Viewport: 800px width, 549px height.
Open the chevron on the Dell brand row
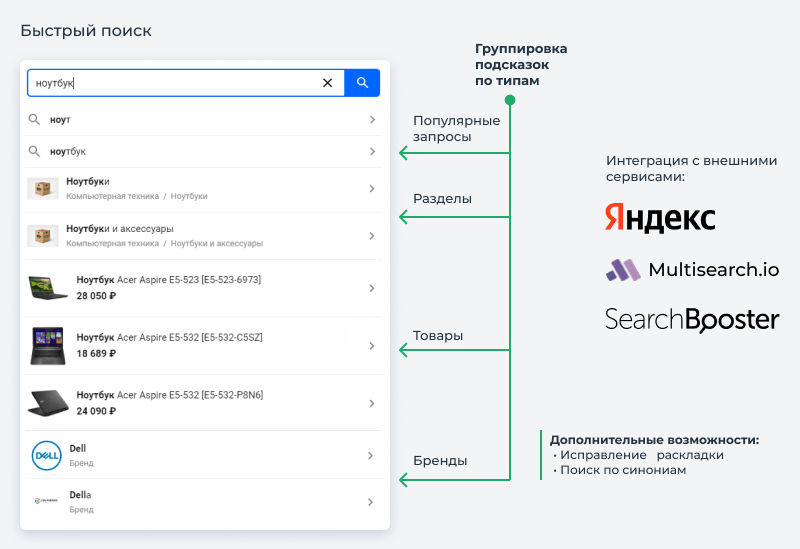pos(370,455)
